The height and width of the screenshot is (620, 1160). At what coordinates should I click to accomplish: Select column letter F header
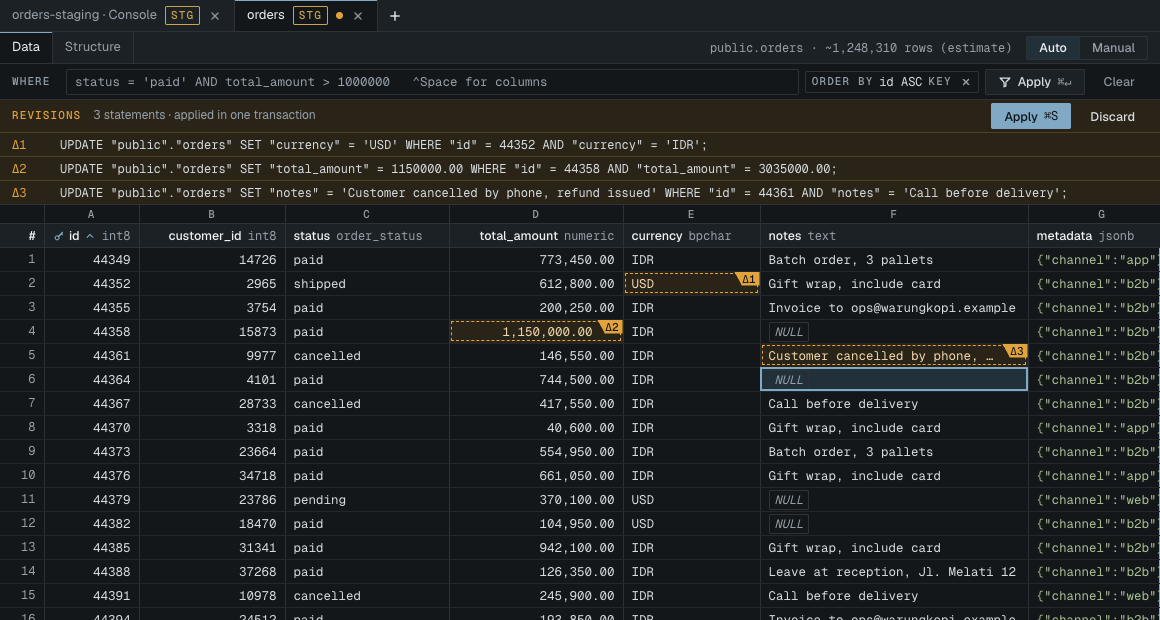(894, 215)
